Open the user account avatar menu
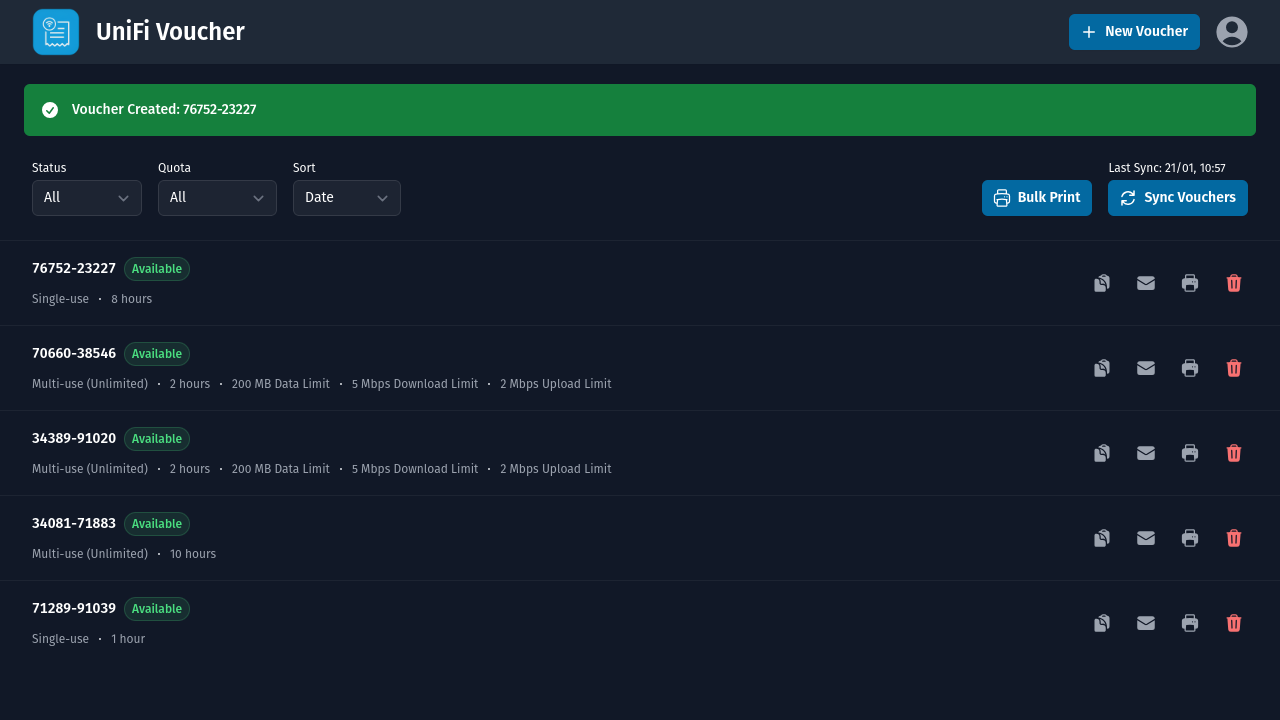 [1232, 31]
